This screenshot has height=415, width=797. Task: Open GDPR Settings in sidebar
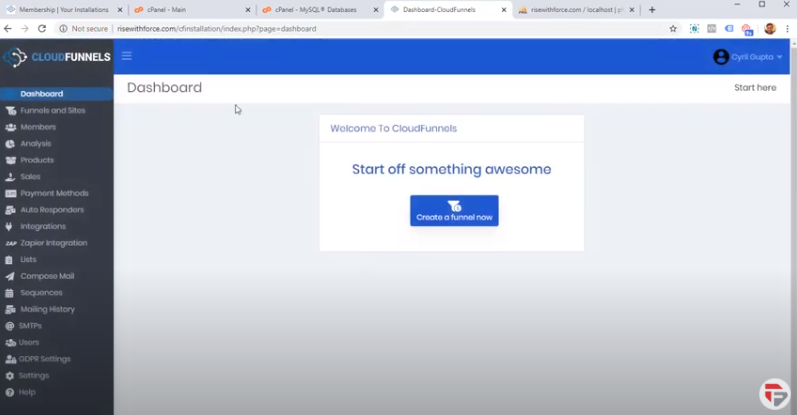[45, 359]
